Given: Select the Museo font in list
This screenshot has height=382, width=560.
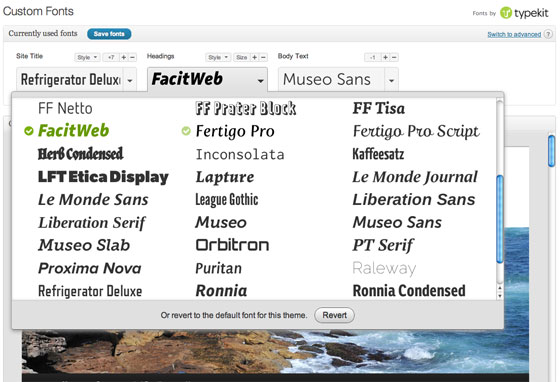Looking at the screenshot, I should (221, 222).
